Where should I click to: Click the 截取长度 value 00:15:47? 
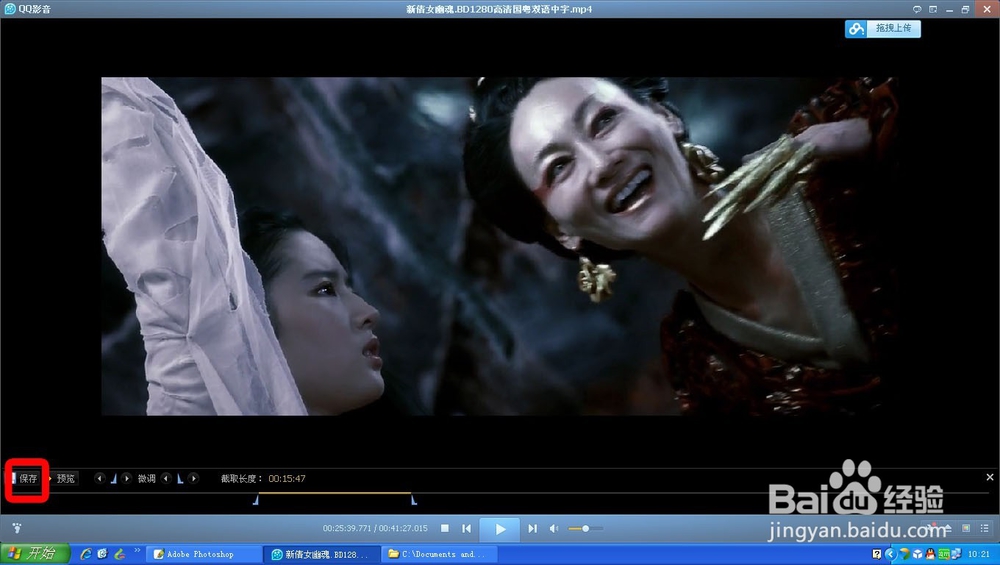287,478
